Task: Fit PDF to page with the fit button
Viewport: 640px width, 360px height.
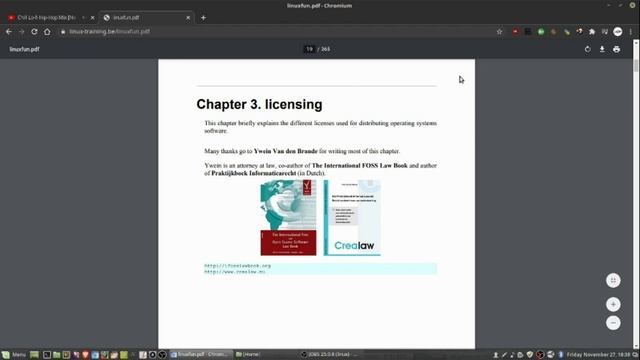Action: pyautogui.click(x=613, y=280)
